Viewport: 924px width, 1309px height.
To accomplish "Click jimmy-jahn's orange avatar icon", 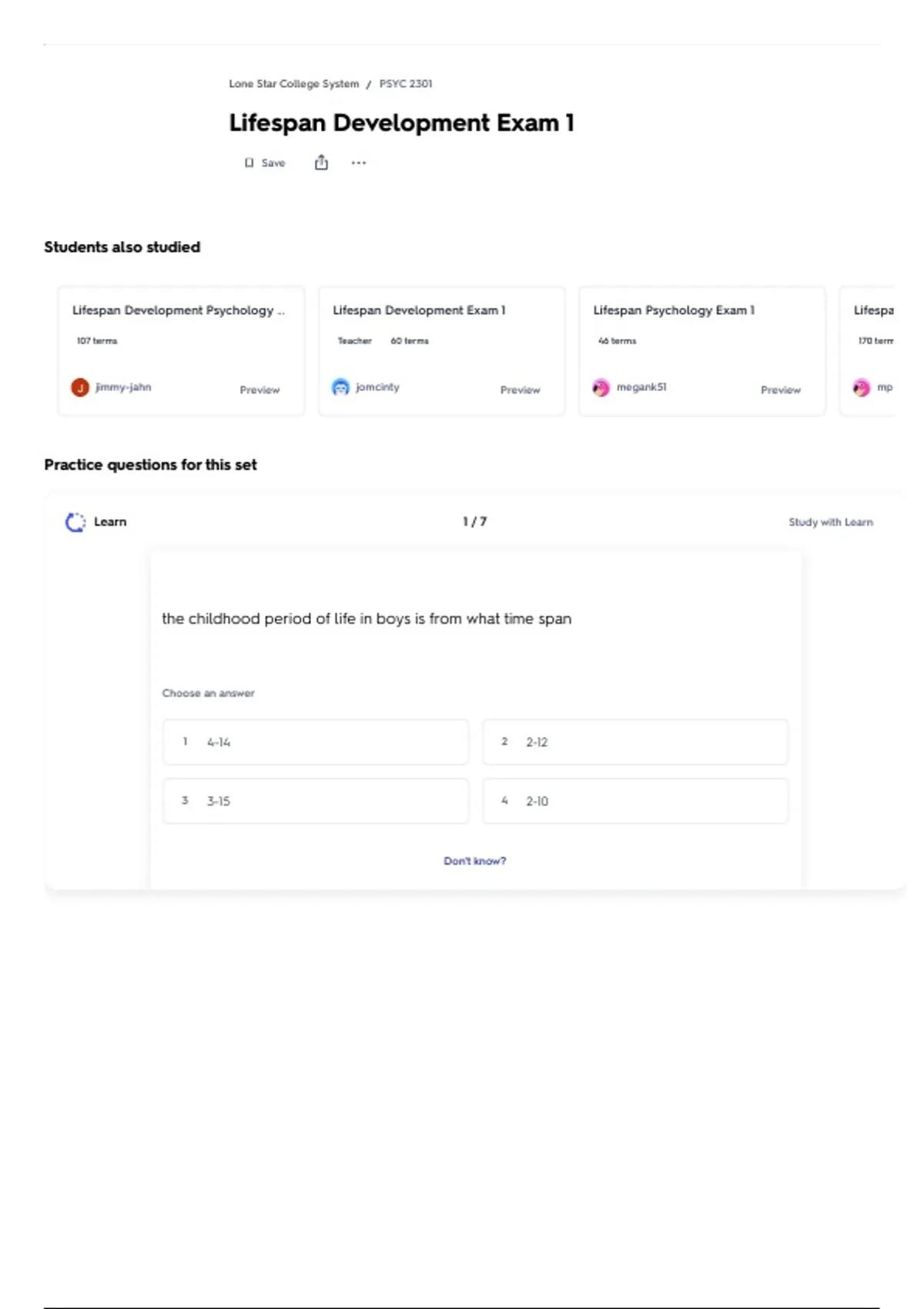I will click(x=80, y=387).
